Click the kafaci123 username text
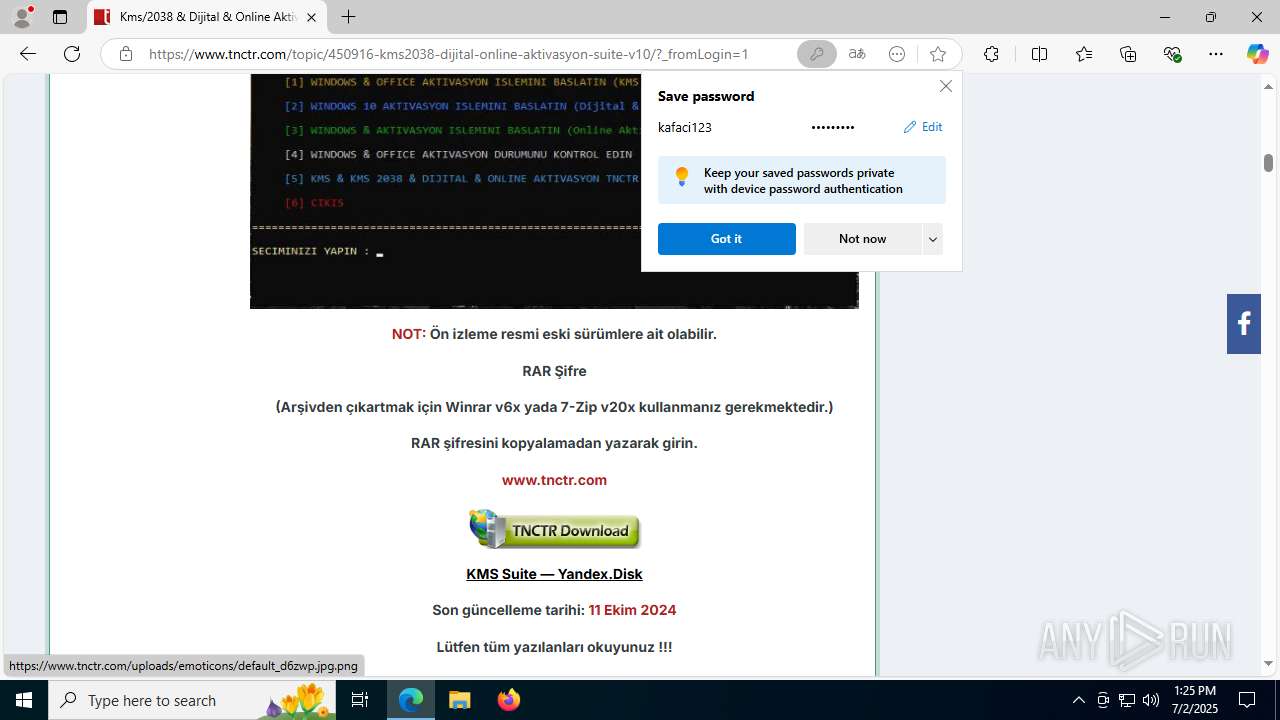Image resolution: width=1280 pixels, height=720 pixels. tap(685, 127)
